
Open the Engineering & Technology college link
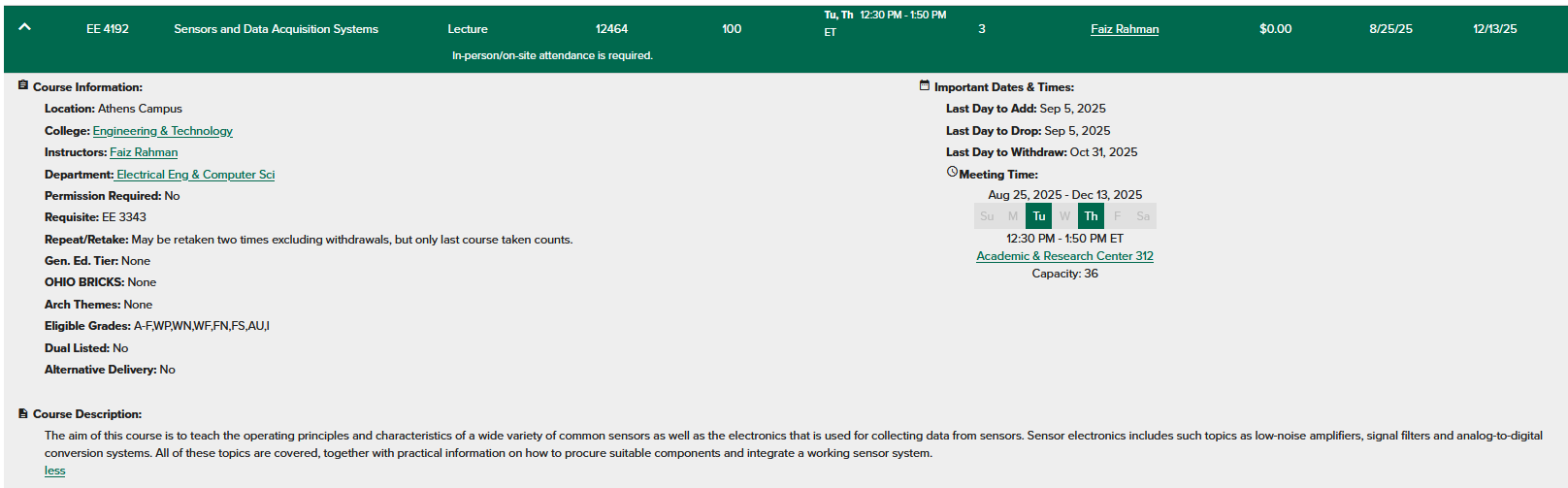point(162,131)
